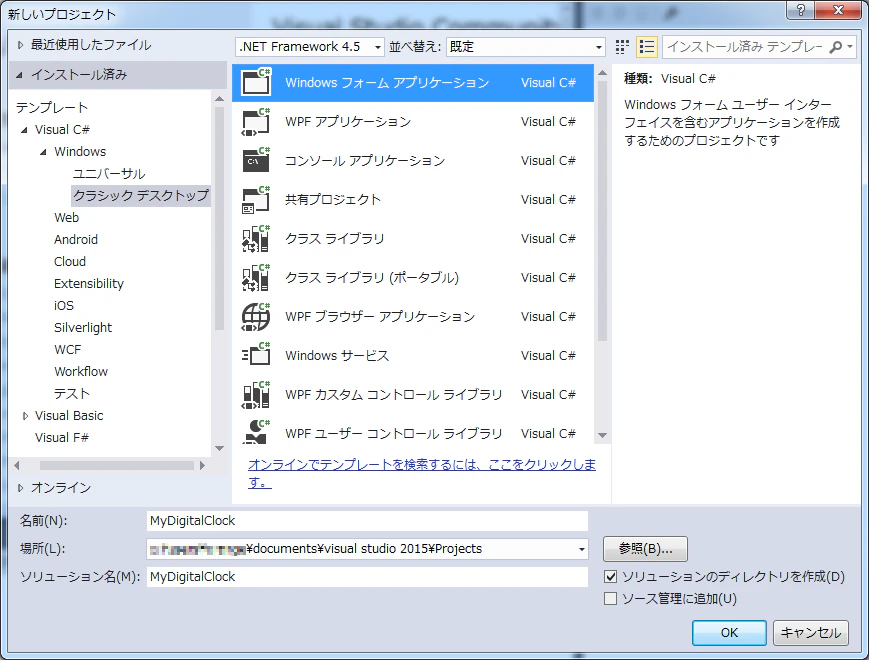Select the Android template category

[x=76, y=239]
